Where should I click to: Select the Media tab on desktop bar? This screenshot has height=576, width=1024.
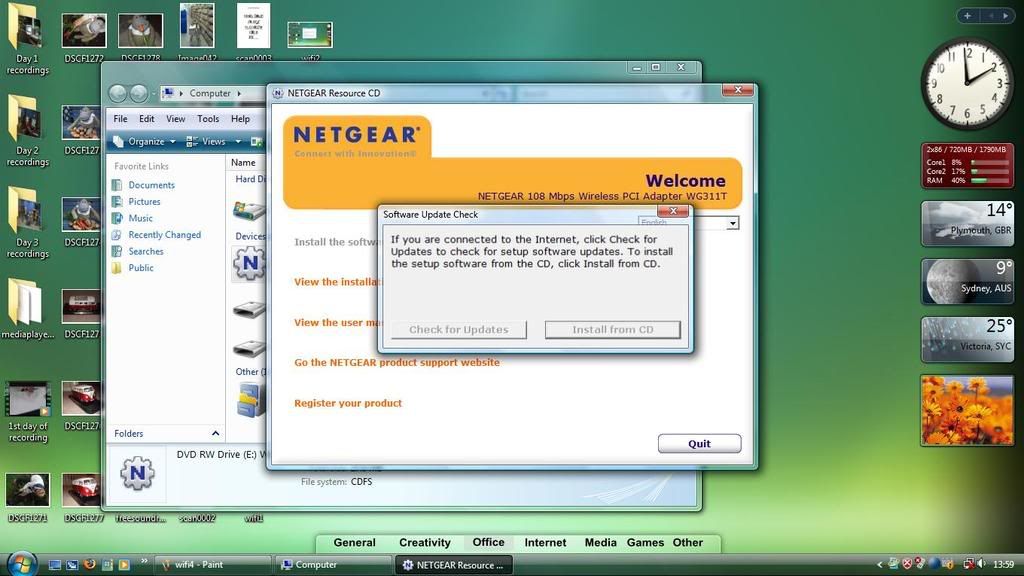click(600, 543)
